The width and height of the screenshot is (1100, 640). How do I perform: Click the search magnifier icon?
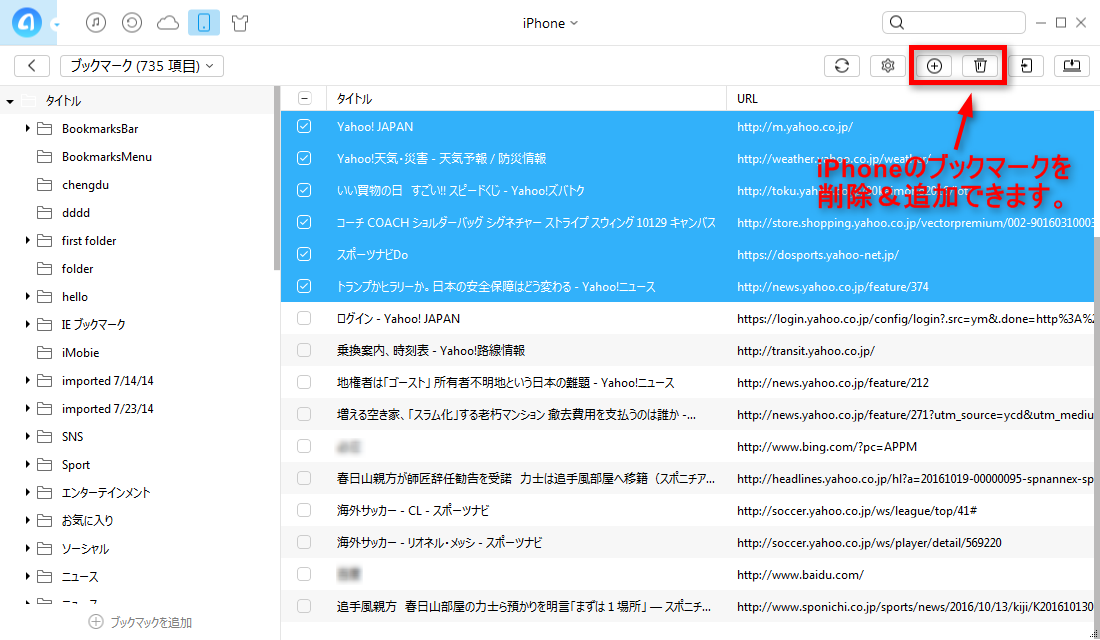[x=897, y=22]
